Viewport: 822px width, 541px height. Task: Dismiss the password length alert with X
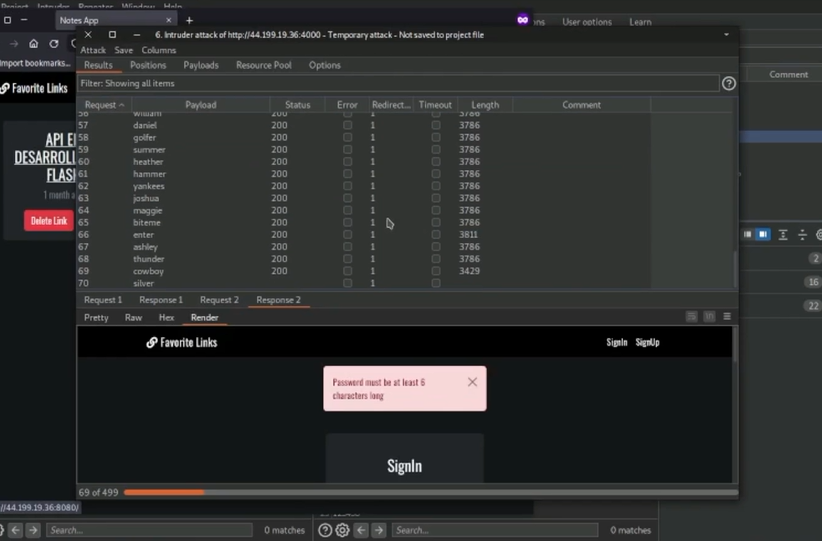click(472, 382)
